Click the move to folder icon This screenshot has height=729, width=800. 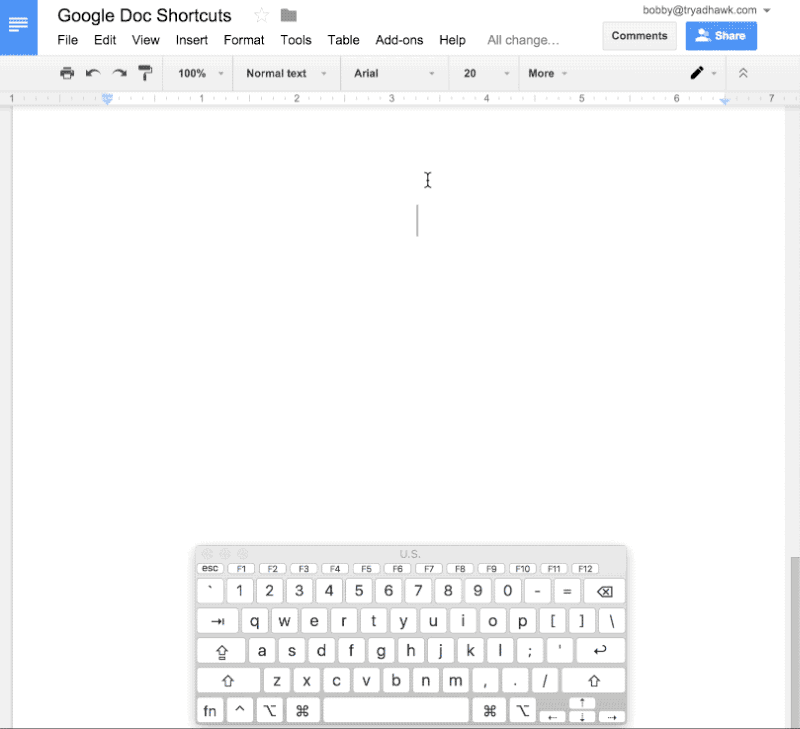(x=289, y=15)
